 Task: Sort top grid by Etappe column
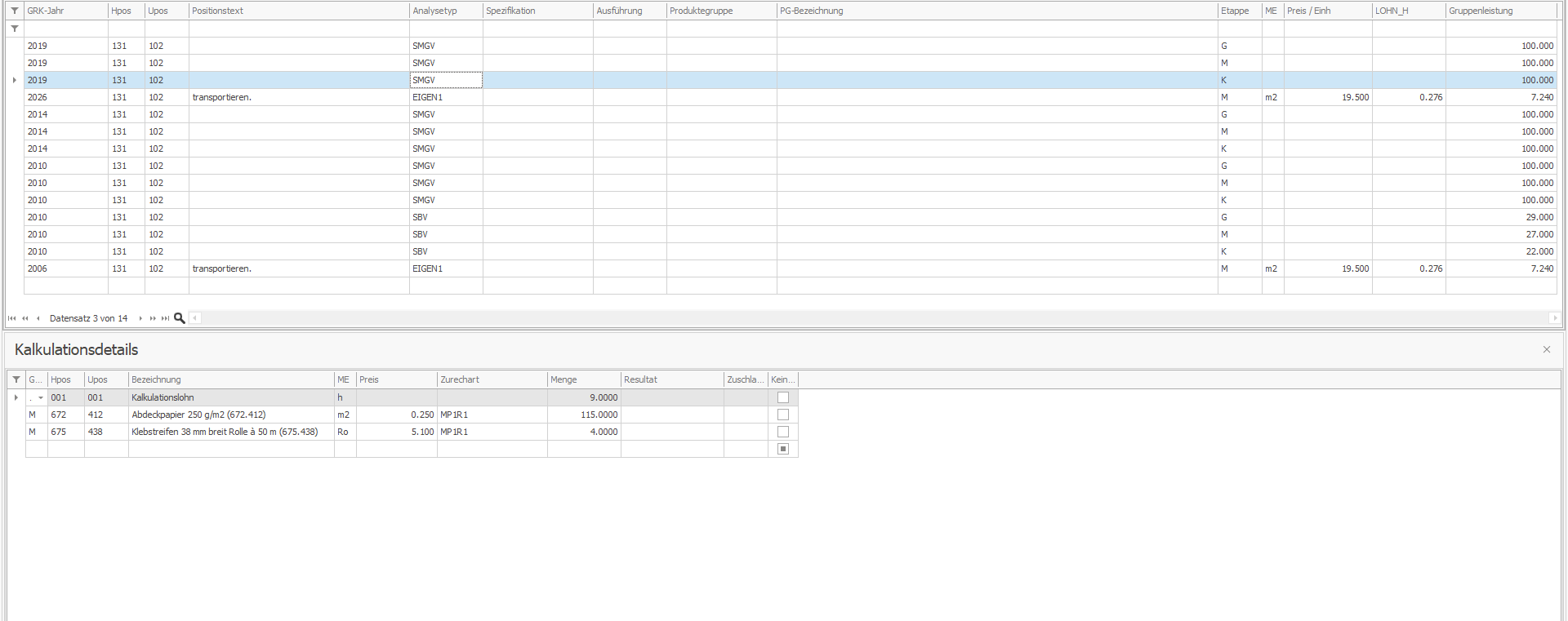pyautogui.click(x=1240, y=11)
